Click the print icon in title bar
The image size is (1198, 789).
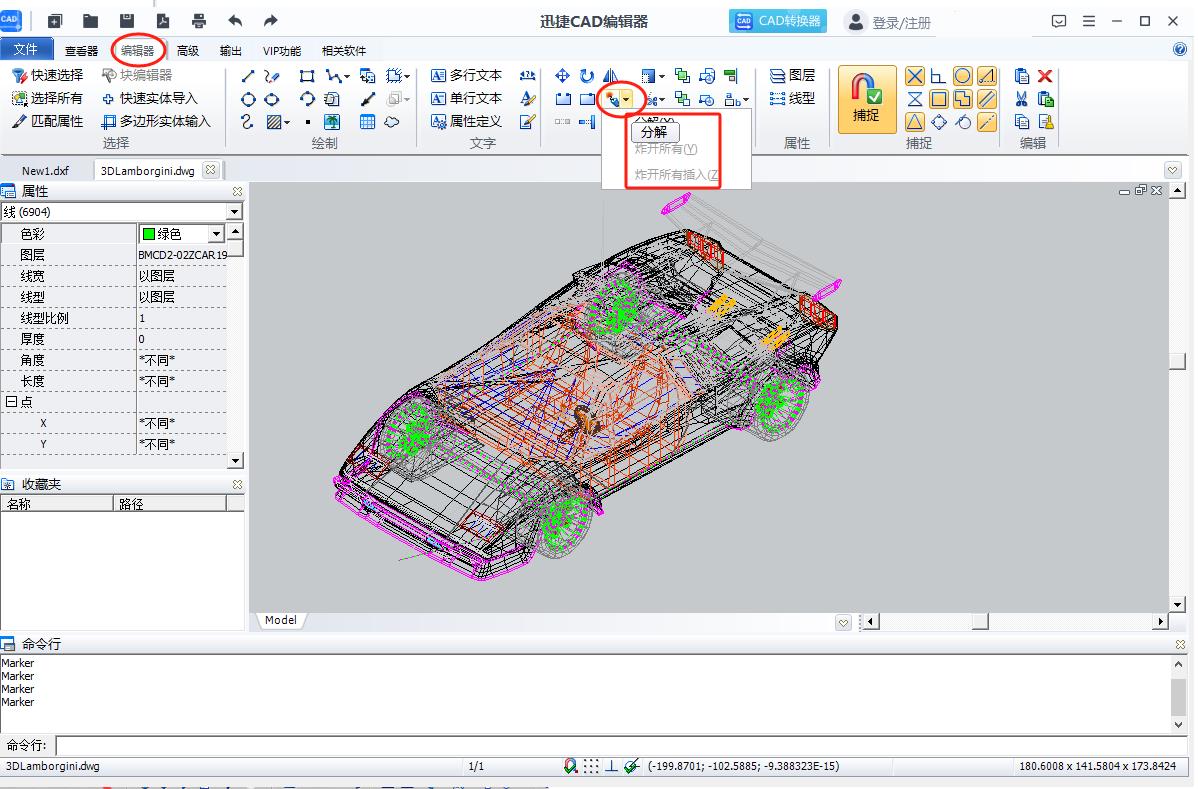pos(199,21)
